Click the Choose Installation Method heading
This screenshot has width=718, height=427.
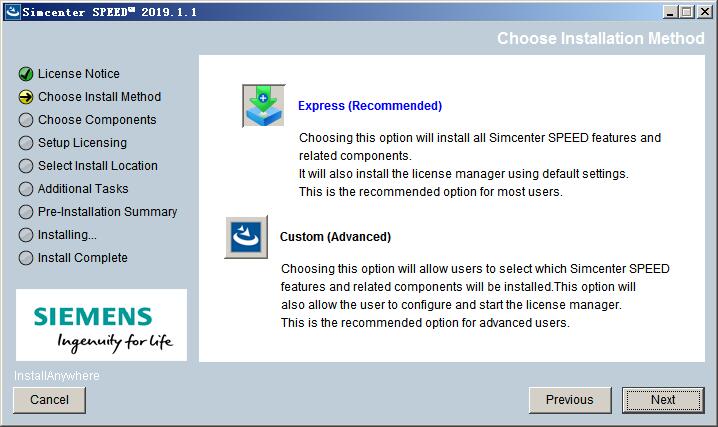point(601,38)
